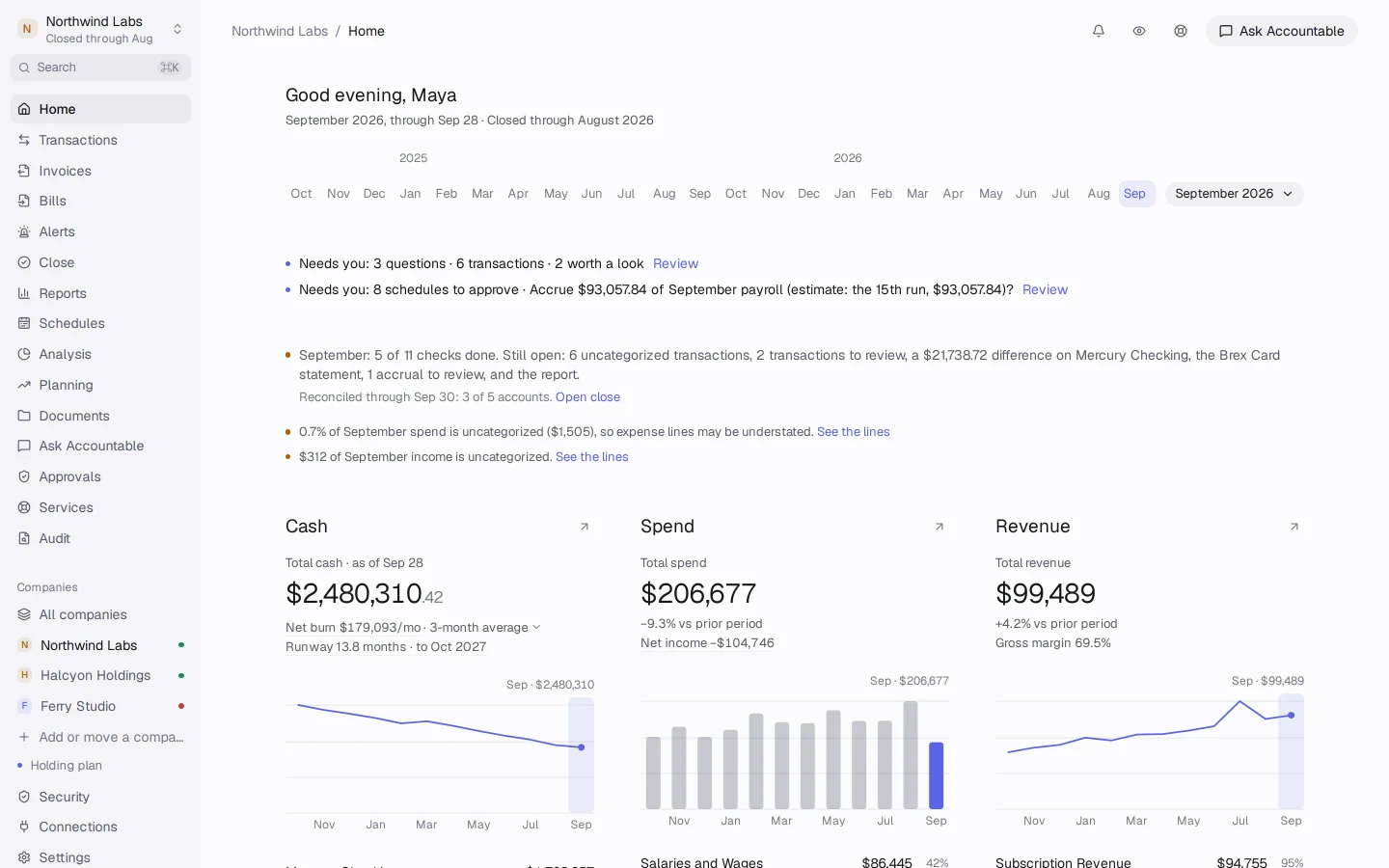Switch to Ferry Studio company
This screenshot has height=868, width=1389.
[100, 706]
